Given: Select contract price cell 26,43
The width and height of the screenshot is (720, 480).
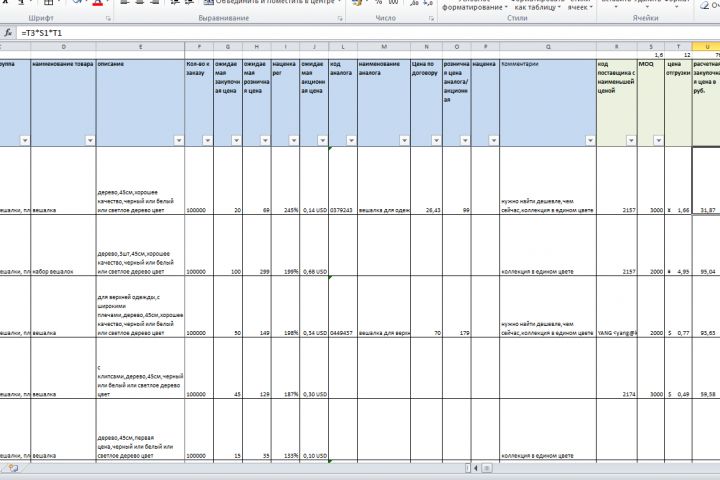Looking at the screenshot, I should [x=427, y=181].
